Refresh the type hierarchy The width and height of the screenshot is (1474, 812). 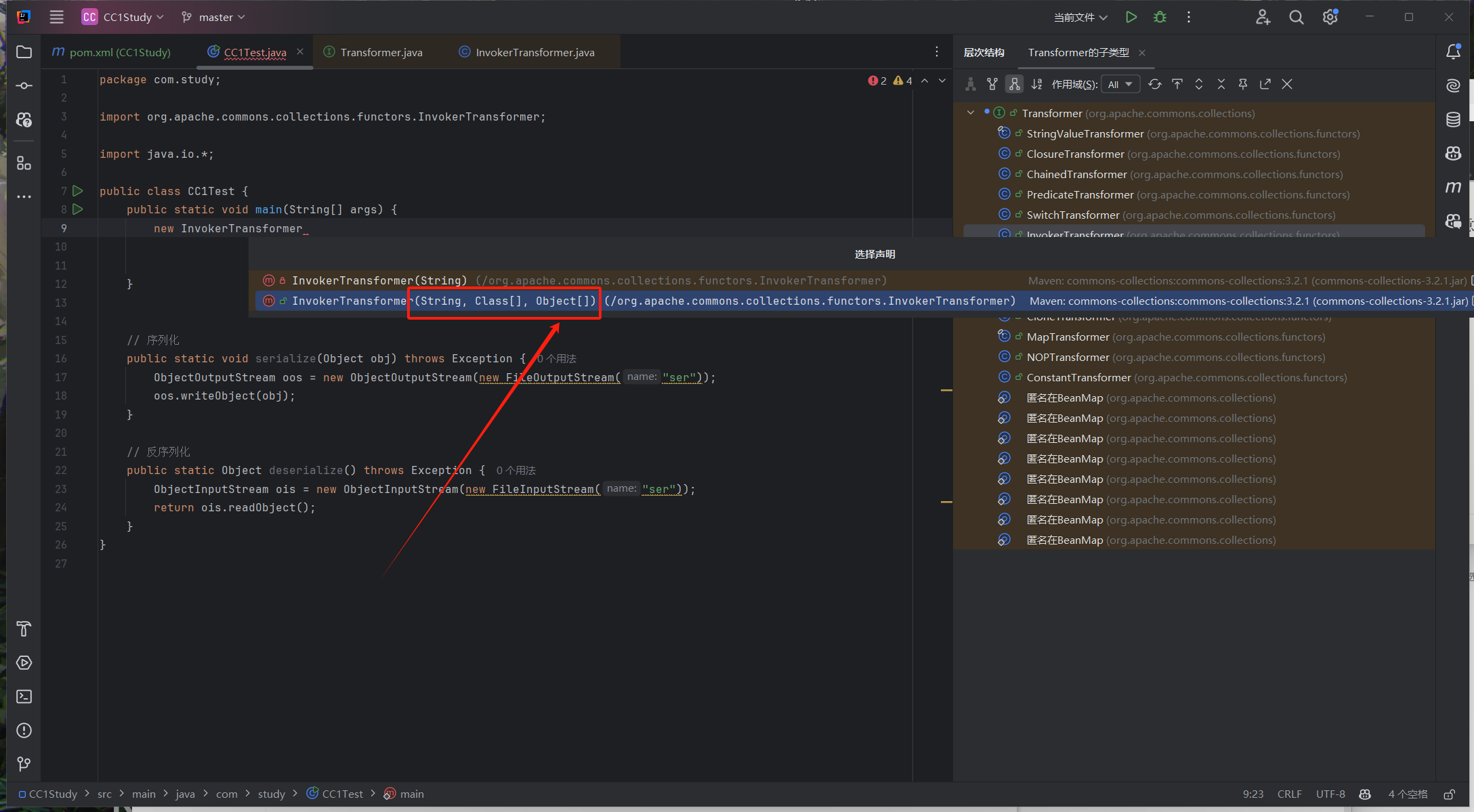[1155, 84]
